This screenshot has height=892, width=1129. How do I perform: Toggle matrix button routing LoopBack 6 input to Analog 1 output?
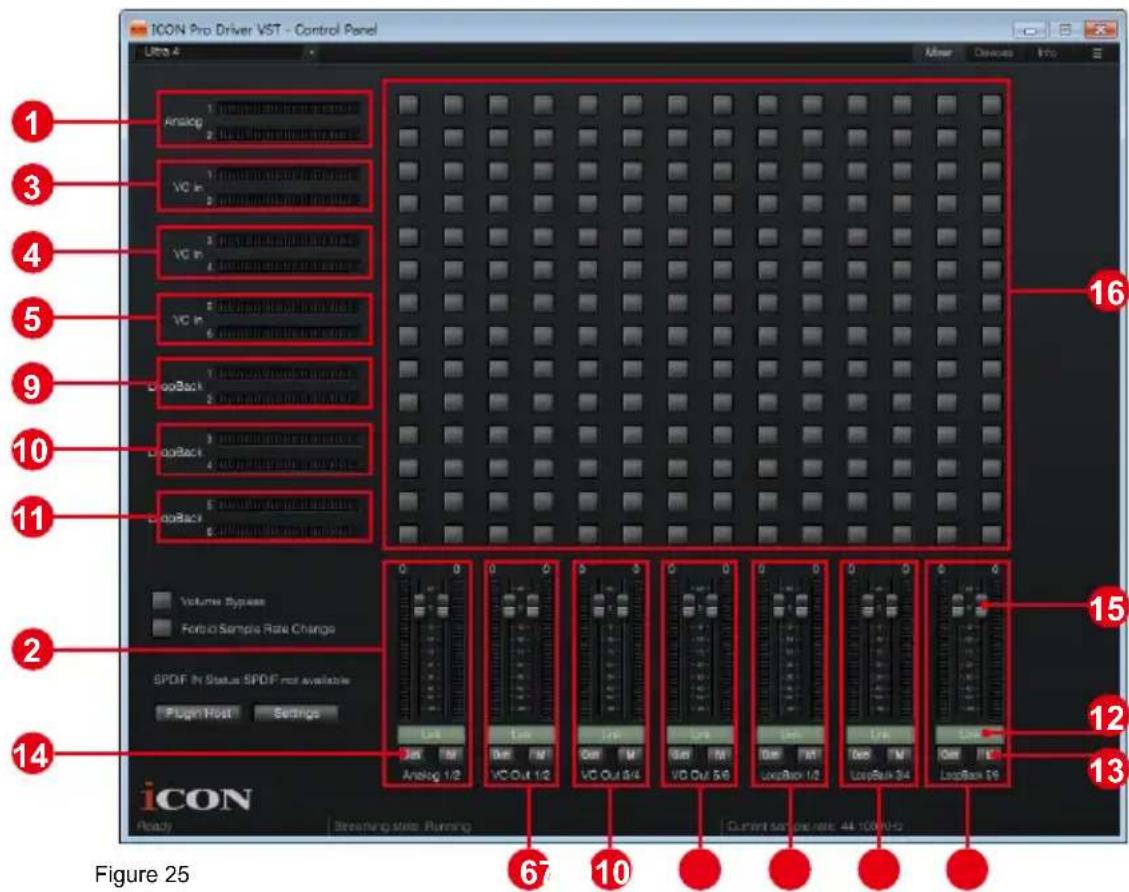[x=408, y=533]
